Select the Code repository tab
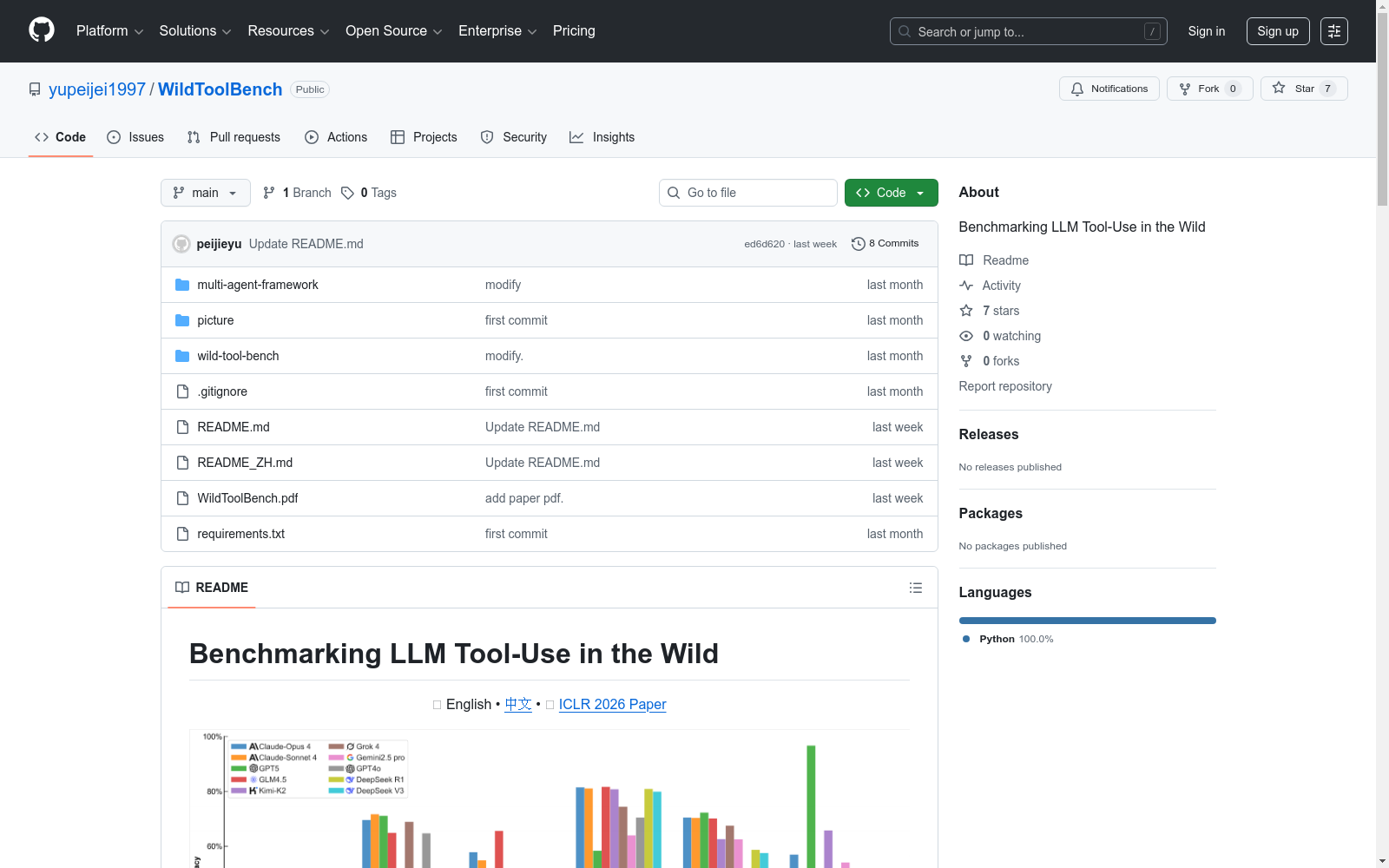Image resolution: width=1389 pixels, height=868 pixels. tap(61, 137)
